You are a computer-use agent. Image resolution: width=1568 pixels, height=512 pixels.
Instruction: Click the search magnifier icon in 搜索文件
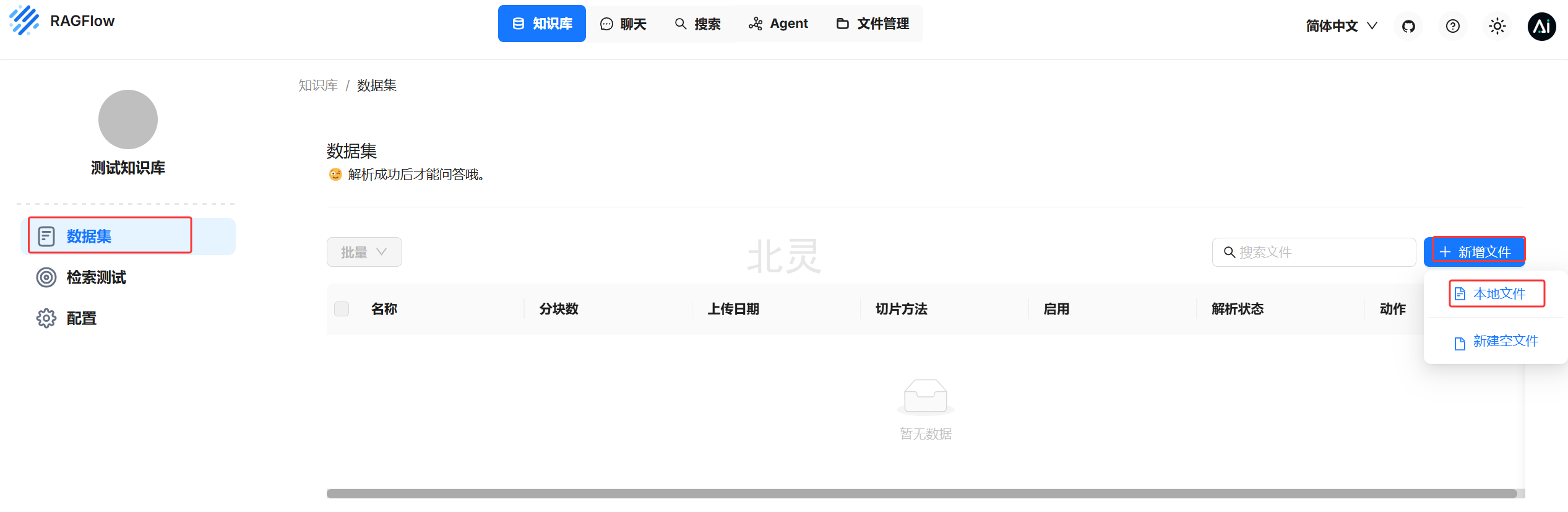click(x=1230, y=252)
